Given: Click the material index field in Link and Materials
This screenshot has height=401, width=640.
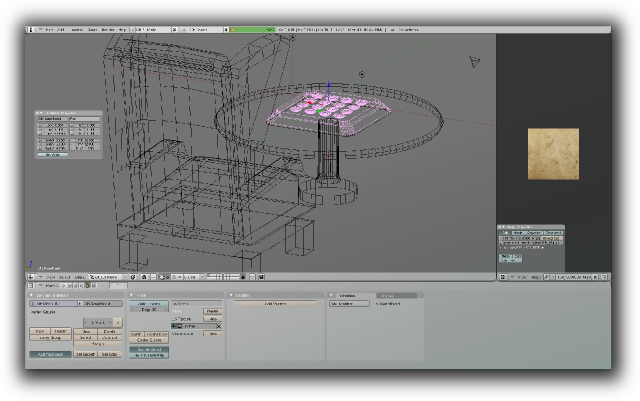Looking at the screenshot, I should [98, 323].
